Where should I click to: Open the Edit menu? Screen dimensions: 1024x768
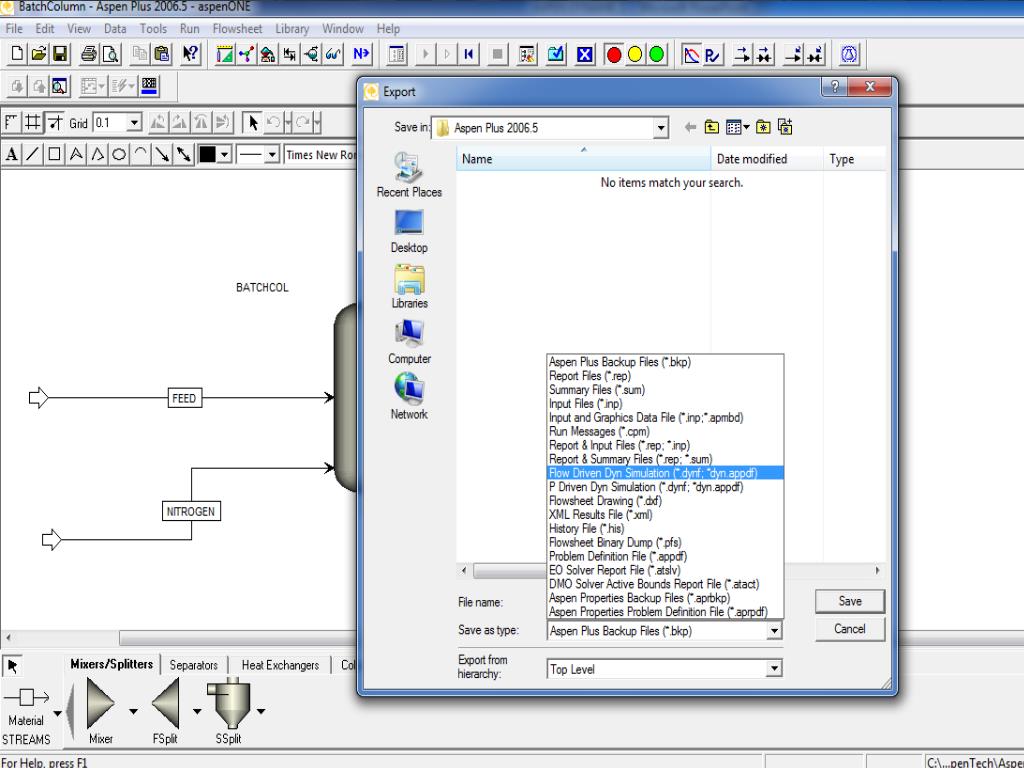point(44,29)
